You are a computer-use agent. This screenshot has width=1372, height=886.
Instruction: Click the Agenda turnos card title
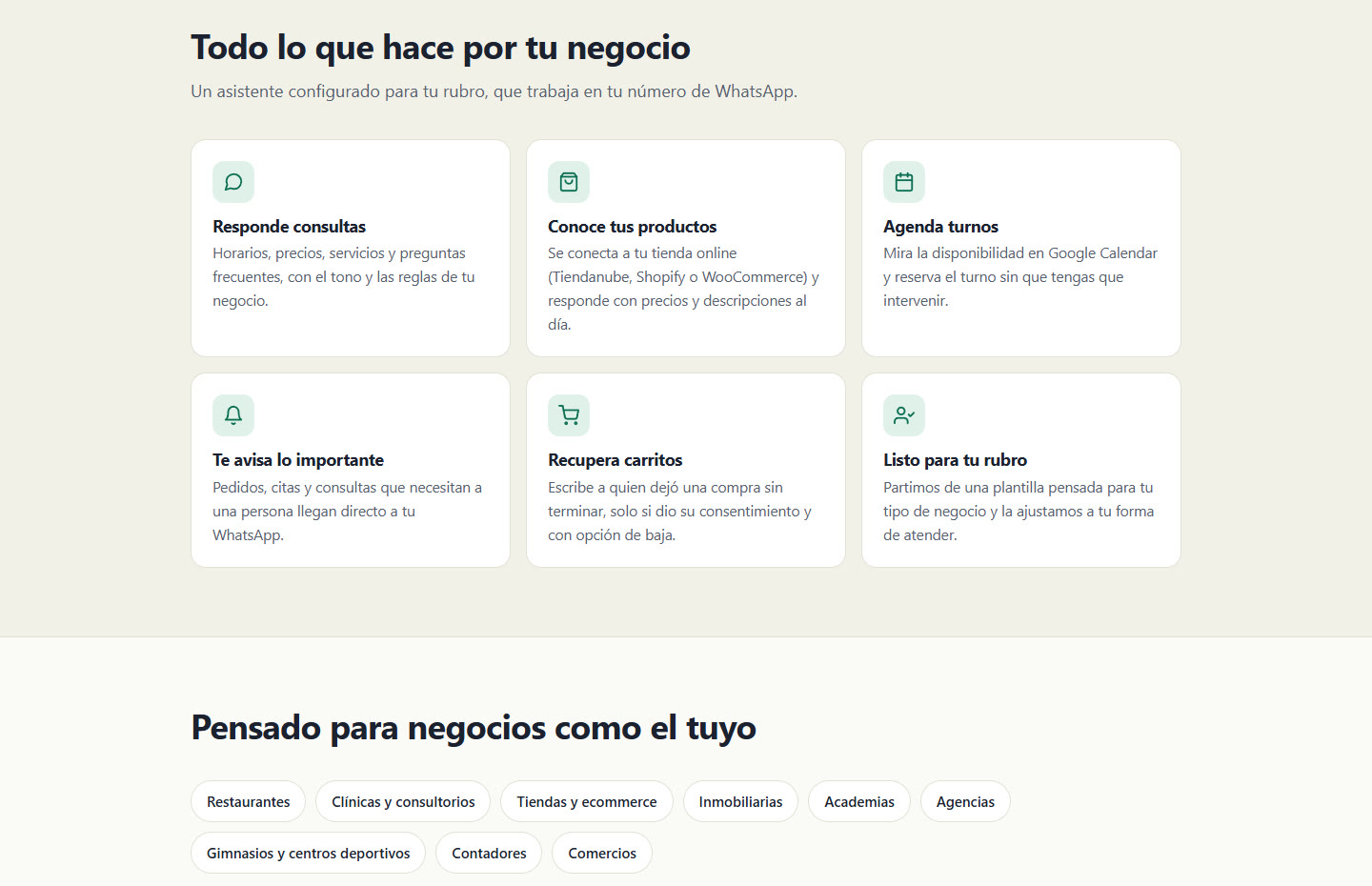(941, 227)
